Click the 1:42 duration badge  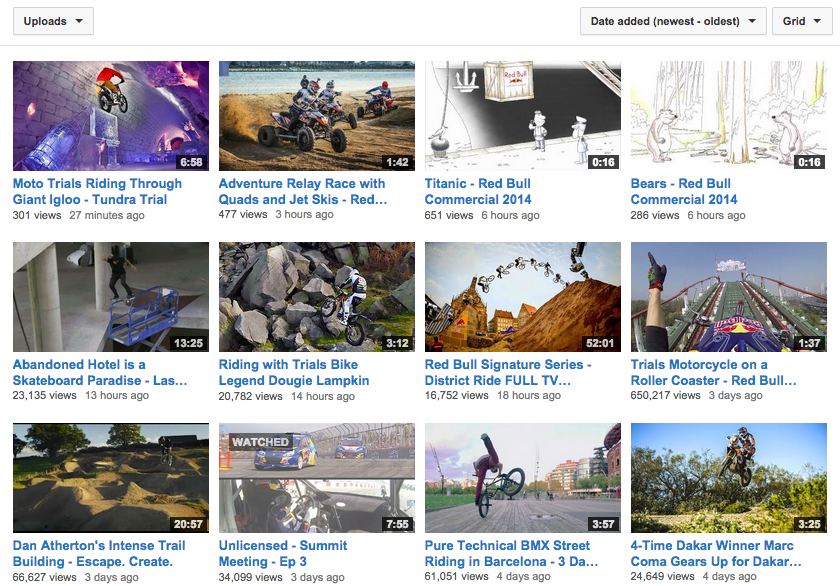[x=397, y=162]
